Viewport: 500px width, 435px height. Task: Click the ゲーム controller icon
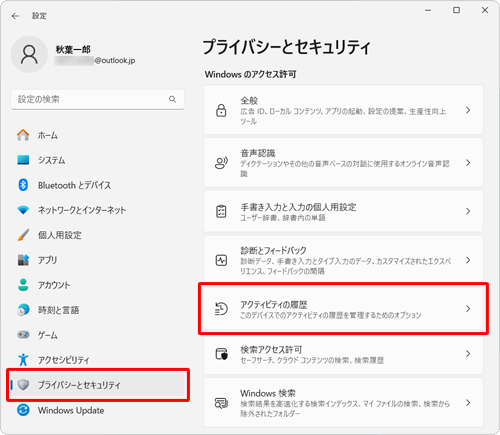pyautogui.click(x=23, y=334)
